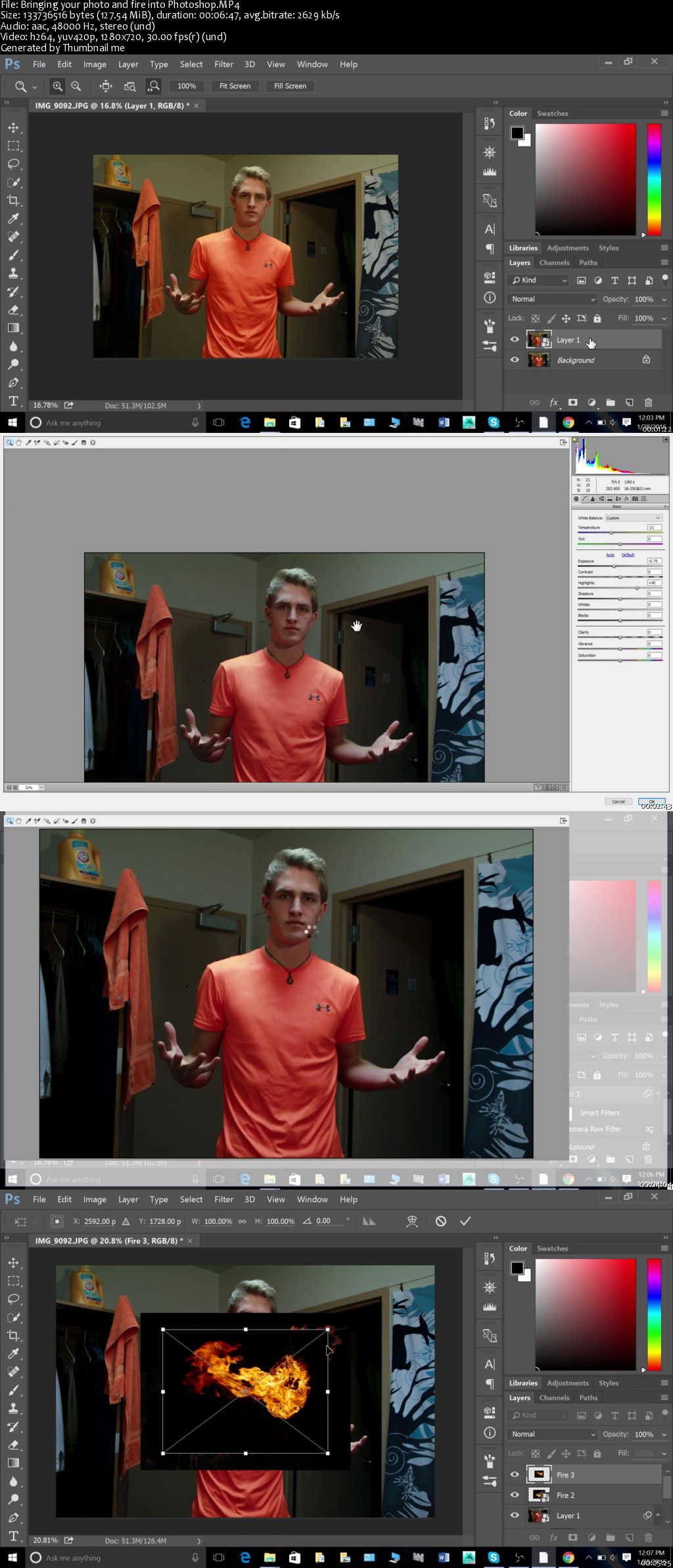The height and width of the screenshot is (1568, 673).
Task: Flip the layer filtering switch beside Kind icons
Action: click(x=665, y=280)
